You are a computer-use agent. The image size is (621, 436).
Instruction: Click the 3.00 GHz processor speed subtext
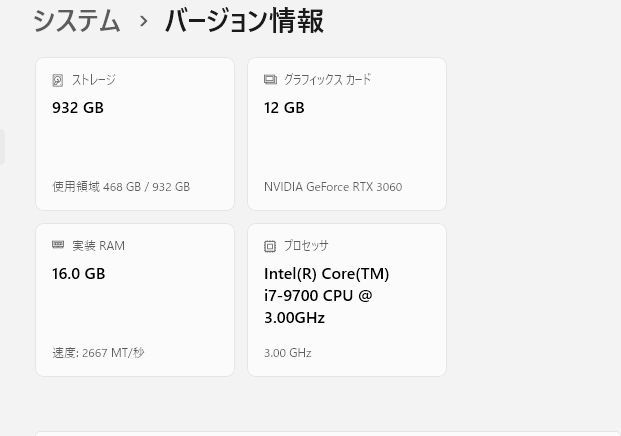[x=287, y=353]
